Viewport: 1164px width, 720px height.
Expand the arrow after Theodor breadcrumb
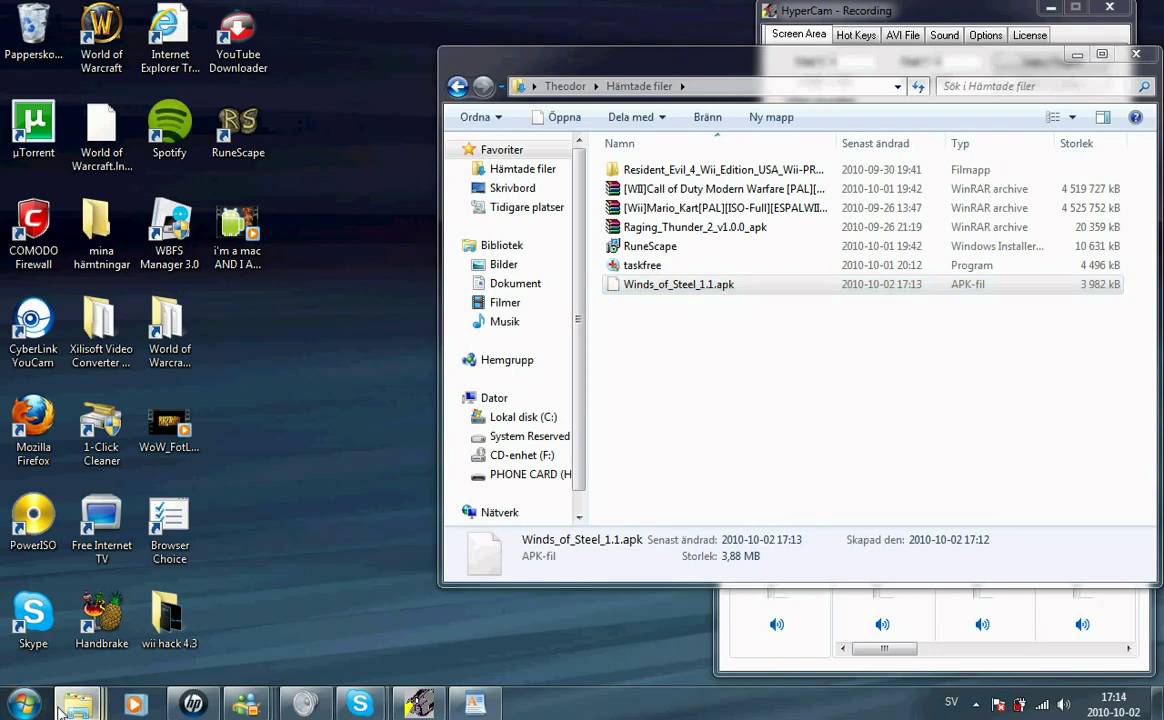click(596, 87)
